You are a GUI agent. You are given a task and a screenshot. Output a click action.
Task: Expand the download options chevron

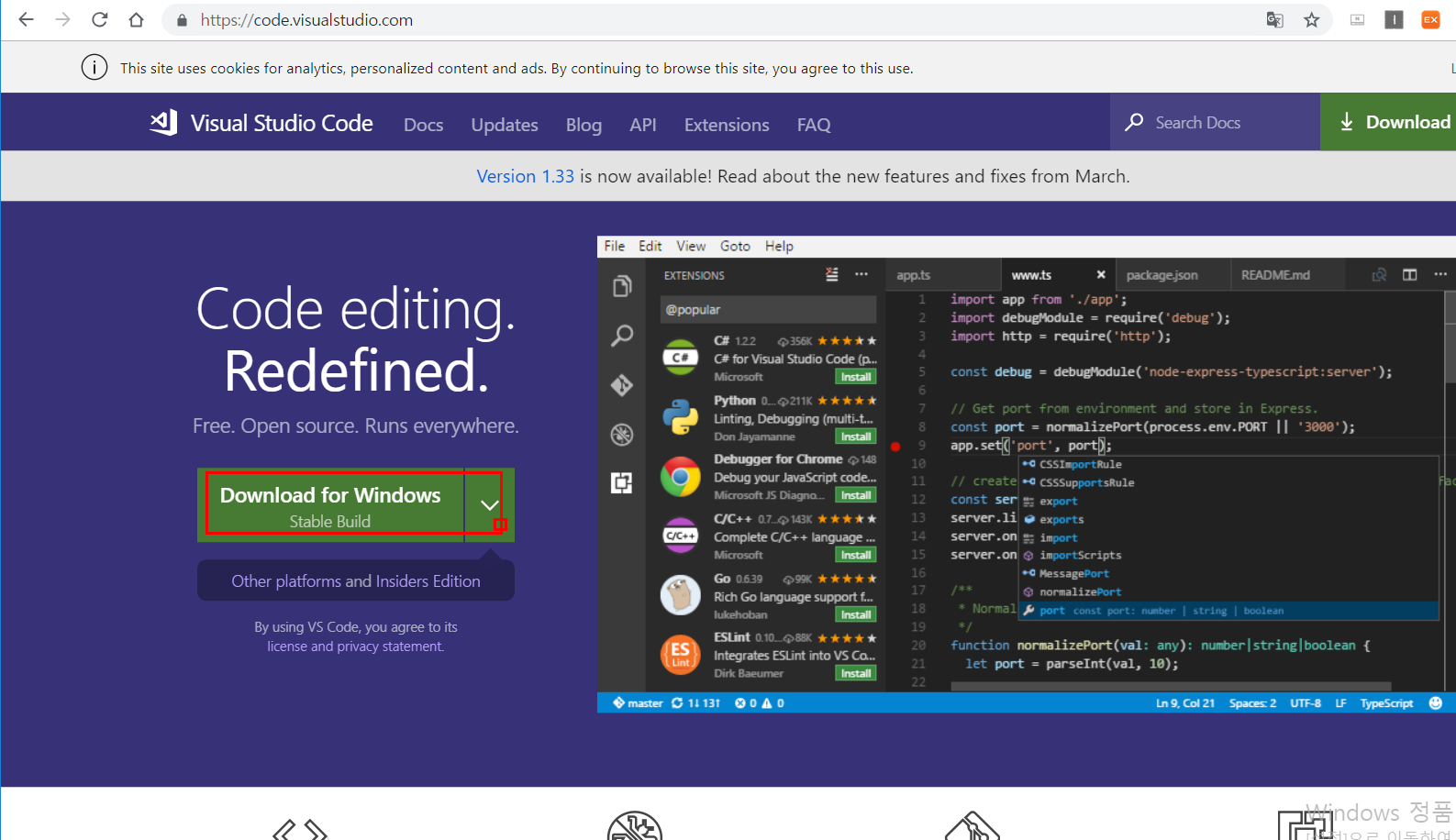pos(489,505)
